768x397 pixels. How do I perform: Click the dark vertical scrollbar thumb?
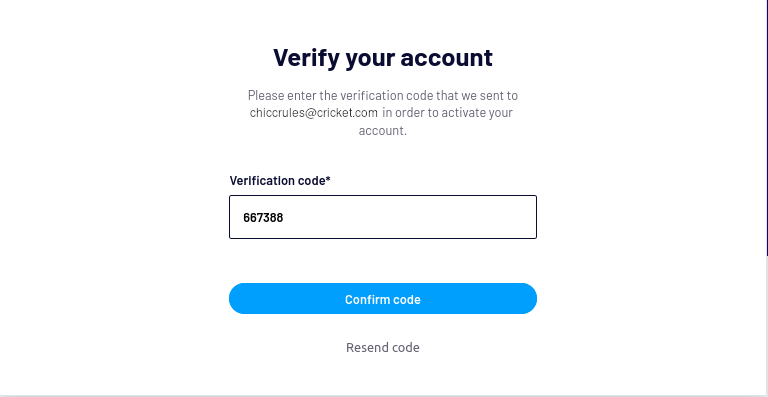(767, 127)
